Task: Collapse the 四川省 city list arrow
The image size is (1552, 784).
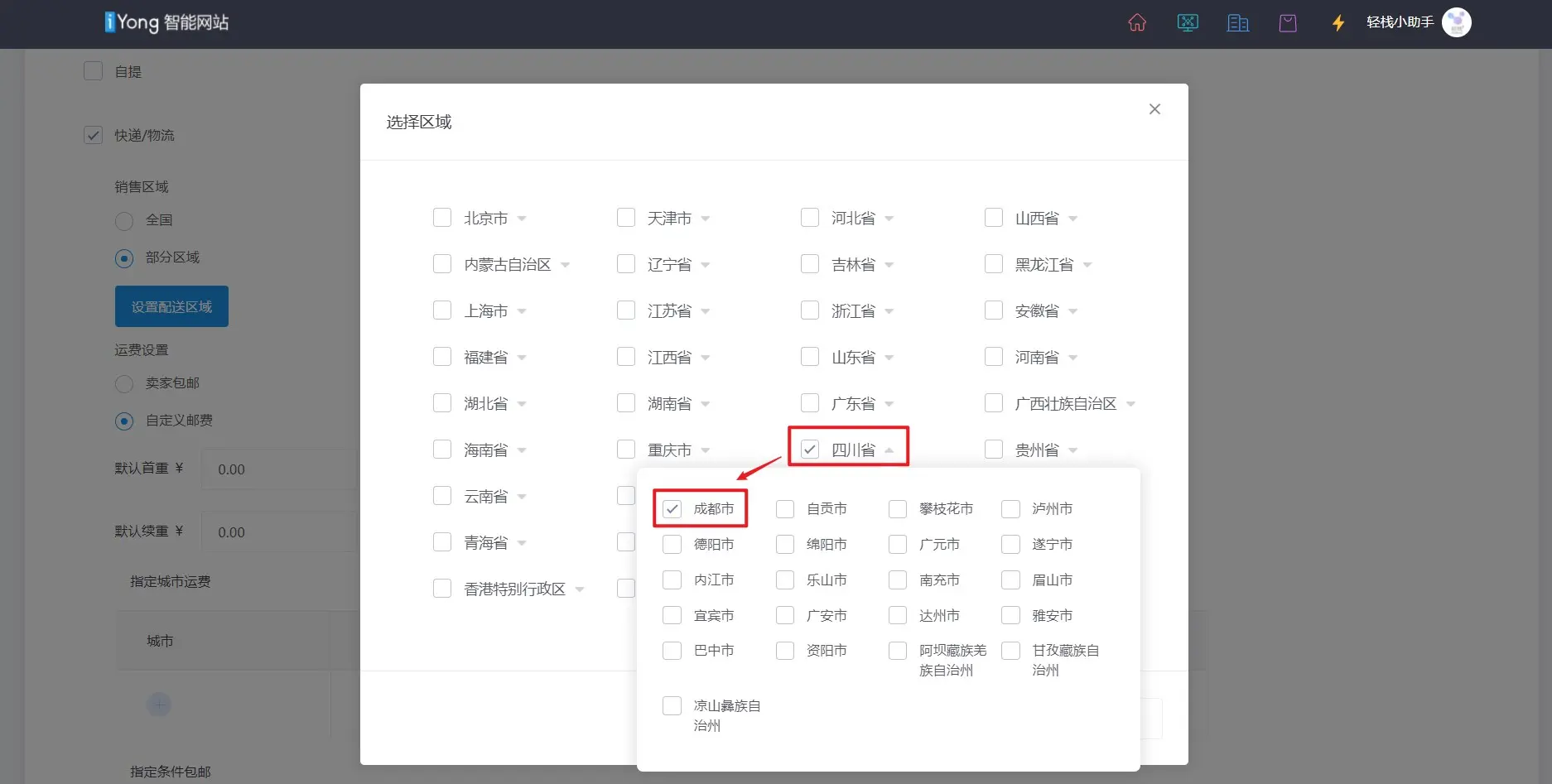Action: point(889,450)
